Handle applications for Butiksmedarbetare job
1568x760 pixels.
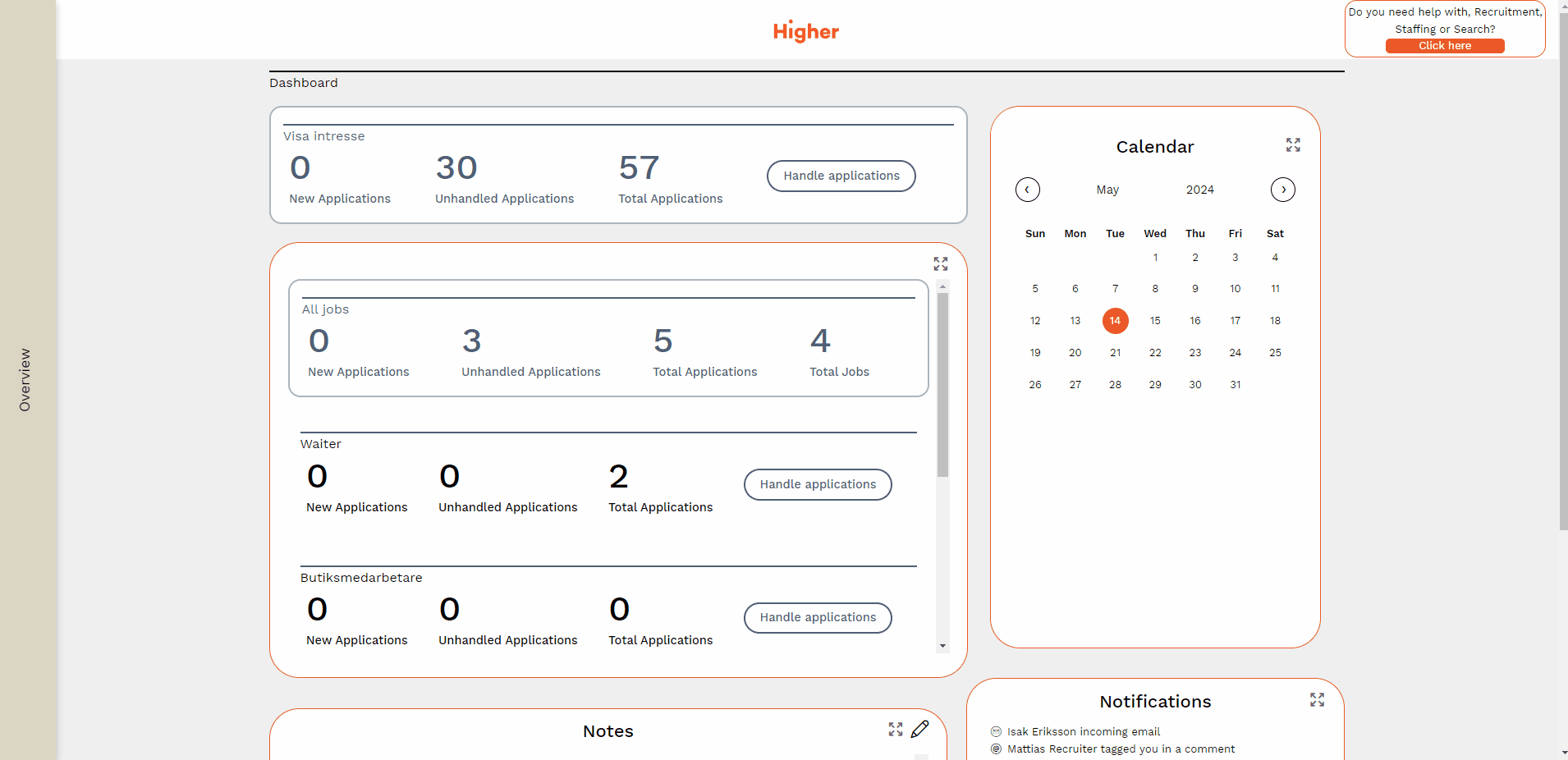pos(818,618)
